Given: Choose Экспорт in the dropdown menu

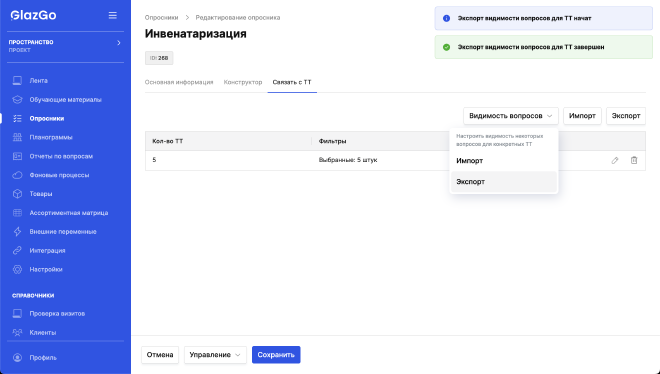Looking at the screenshot, I should (504, 182).
